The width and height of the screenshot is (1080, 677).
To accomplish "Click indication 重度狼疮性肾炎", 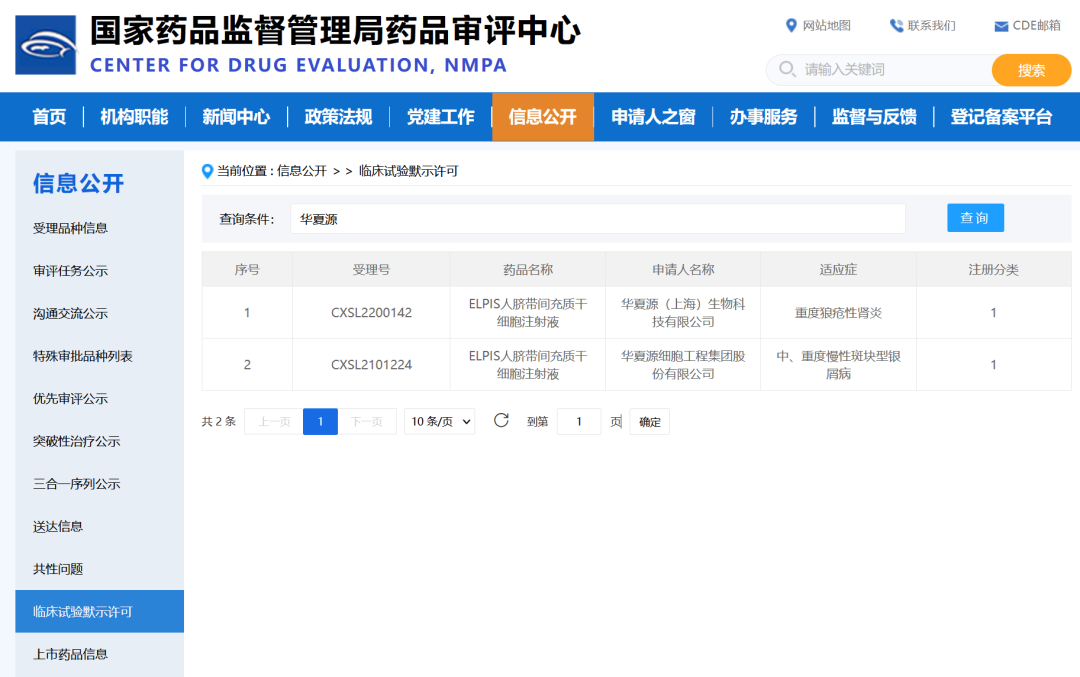I will [838, 313].
